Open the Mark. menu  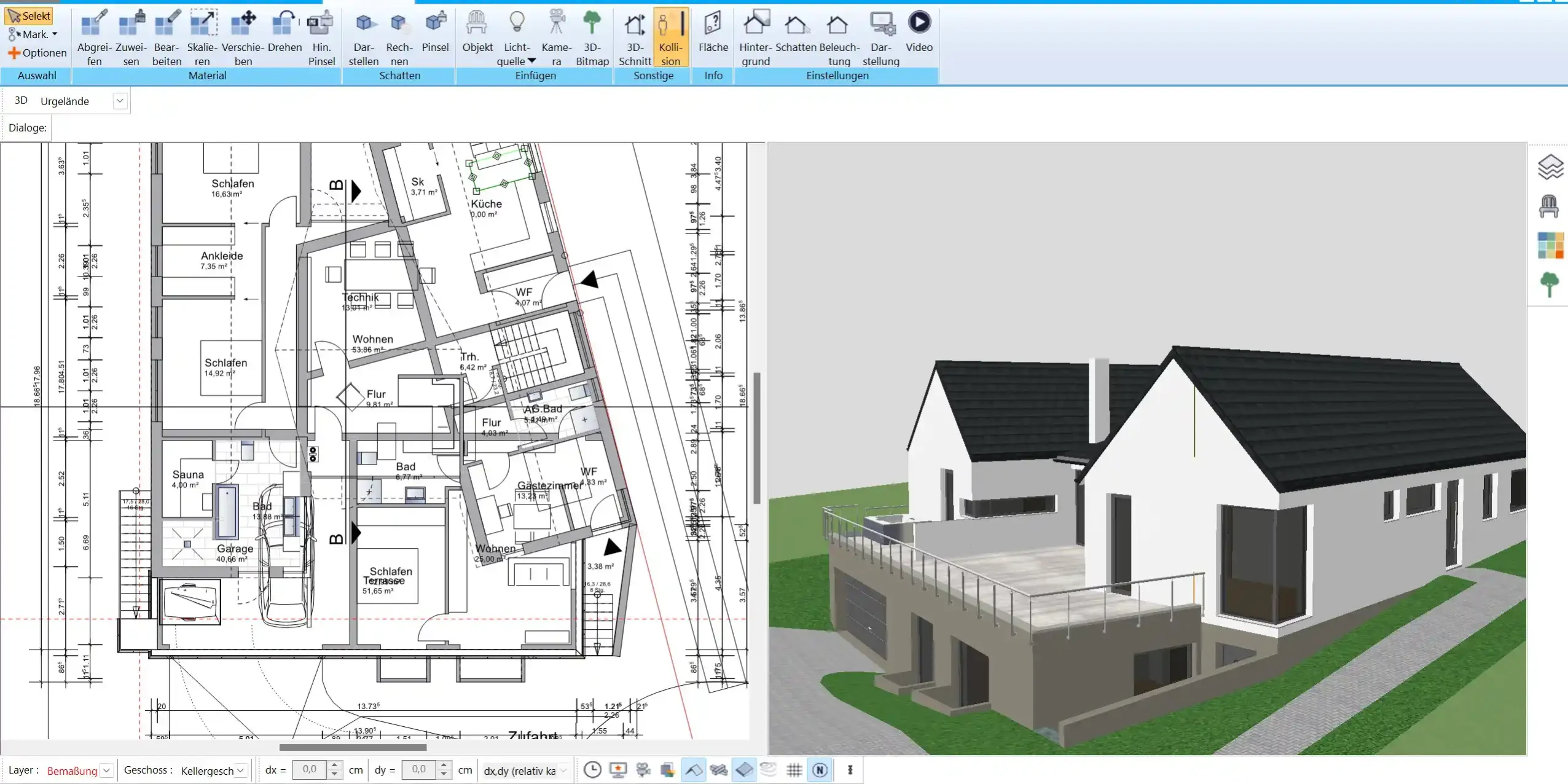point(34,34)
